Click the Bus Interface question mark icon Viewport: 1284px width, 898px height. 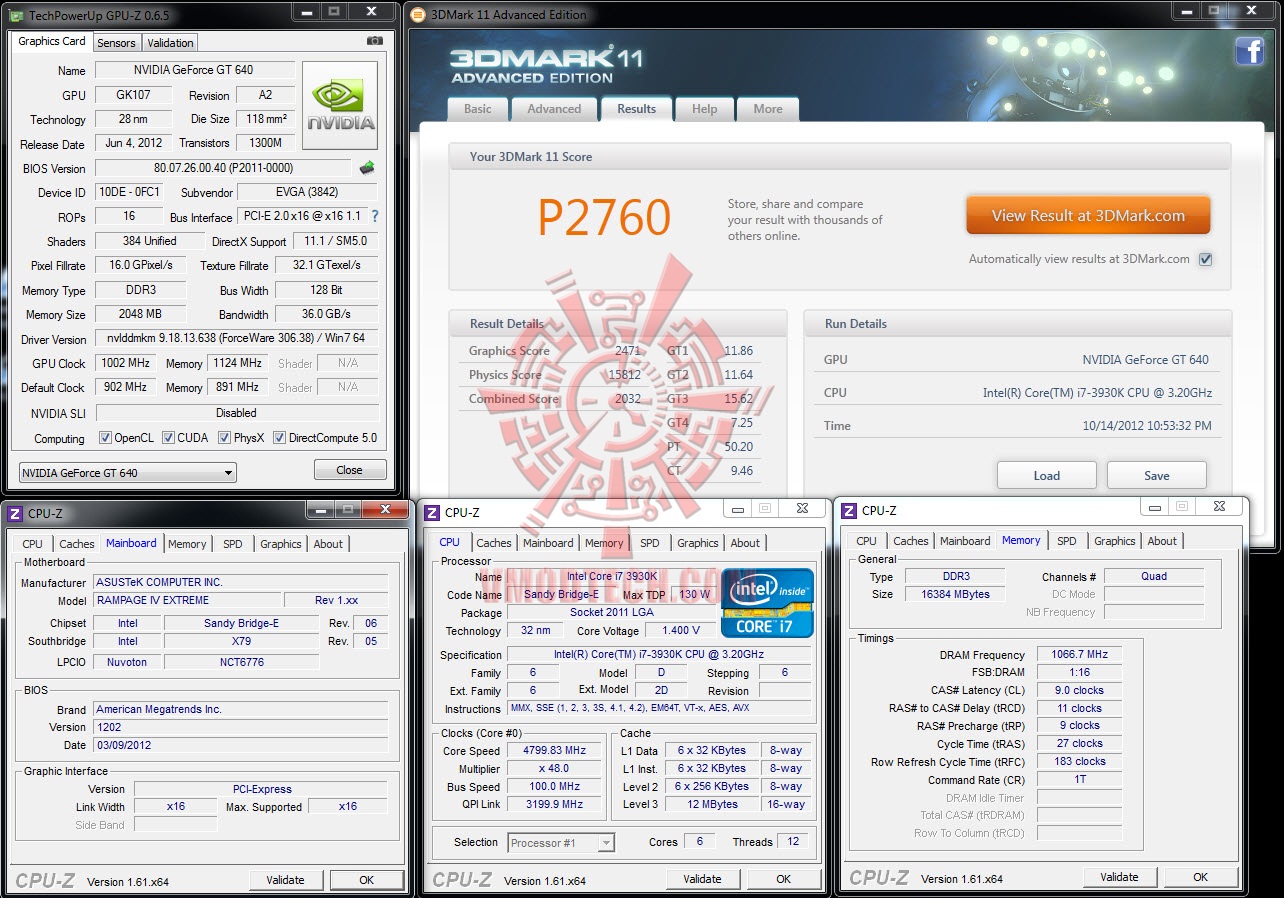pyautogui.click(x=375, y=216)
